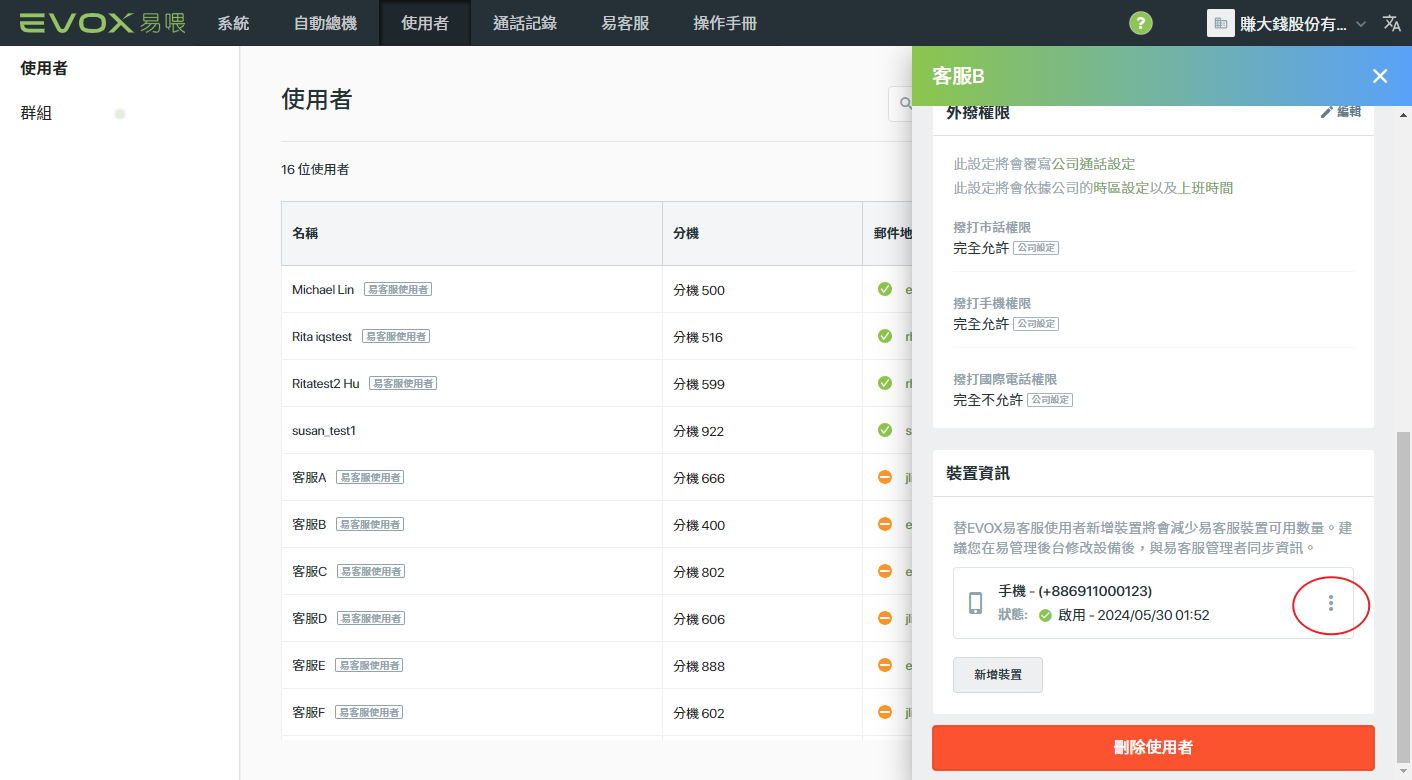Click the green check icon on Ritatest2 Hu row
1412x780 pixels.
(885, 383)
